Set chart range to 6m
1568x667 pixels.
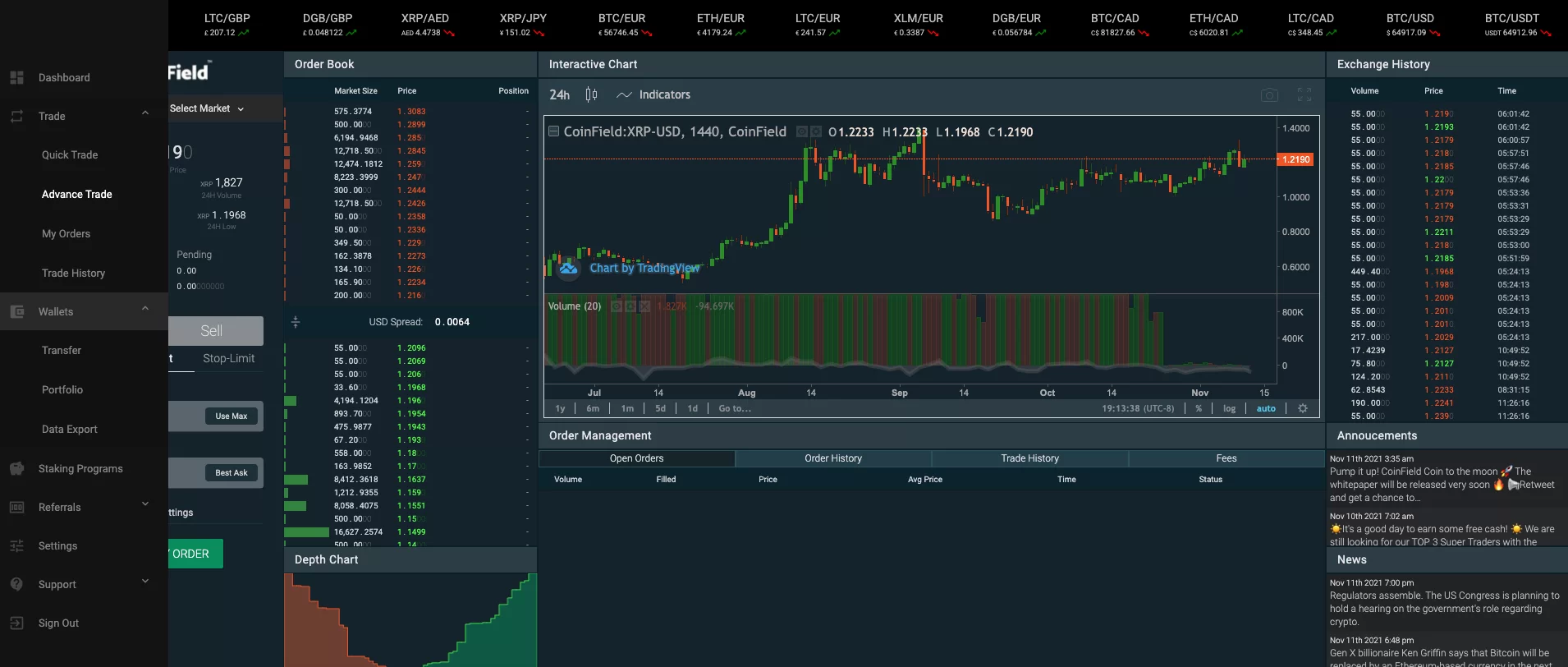[593, 408]
